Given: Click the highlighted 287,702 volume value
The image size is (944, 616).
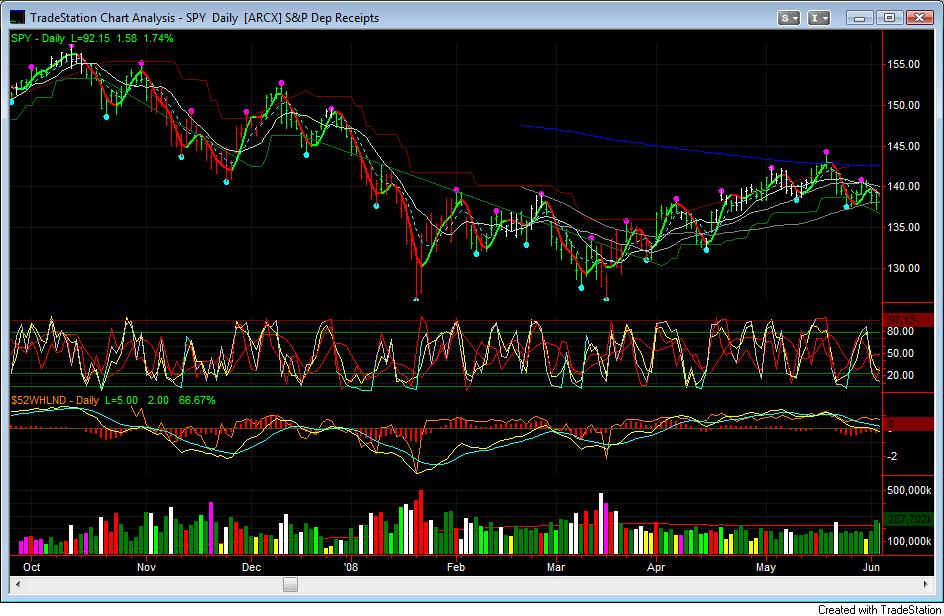Looking at the screenshot, I should [x=909, y=519].
